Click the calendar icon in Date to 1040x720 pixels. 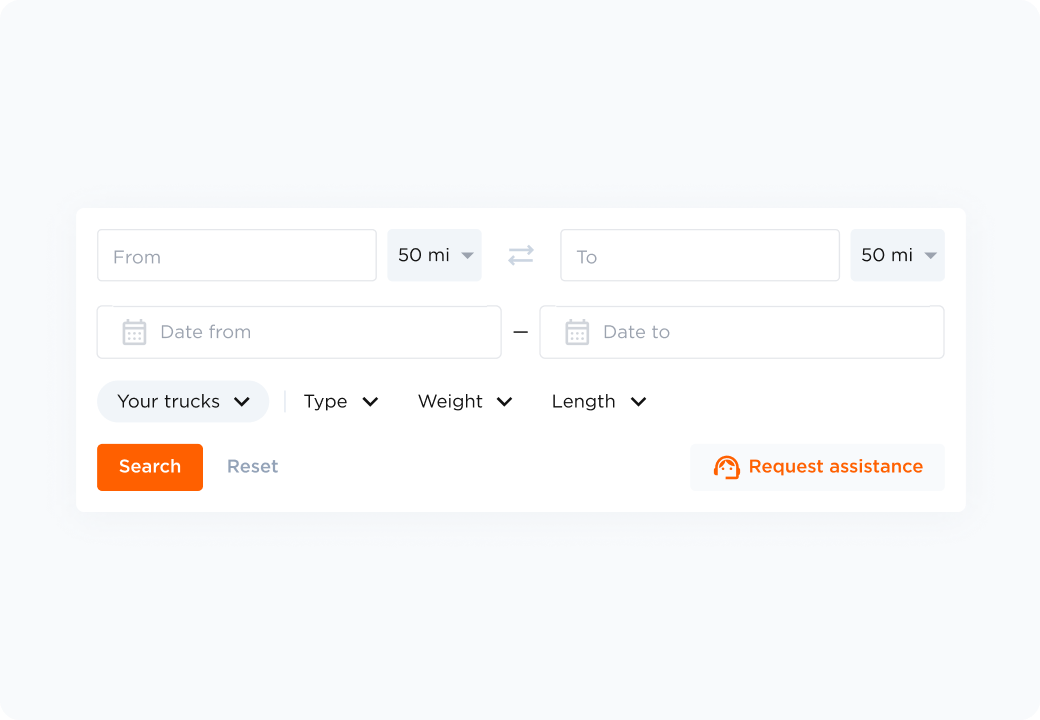(577, 332)
